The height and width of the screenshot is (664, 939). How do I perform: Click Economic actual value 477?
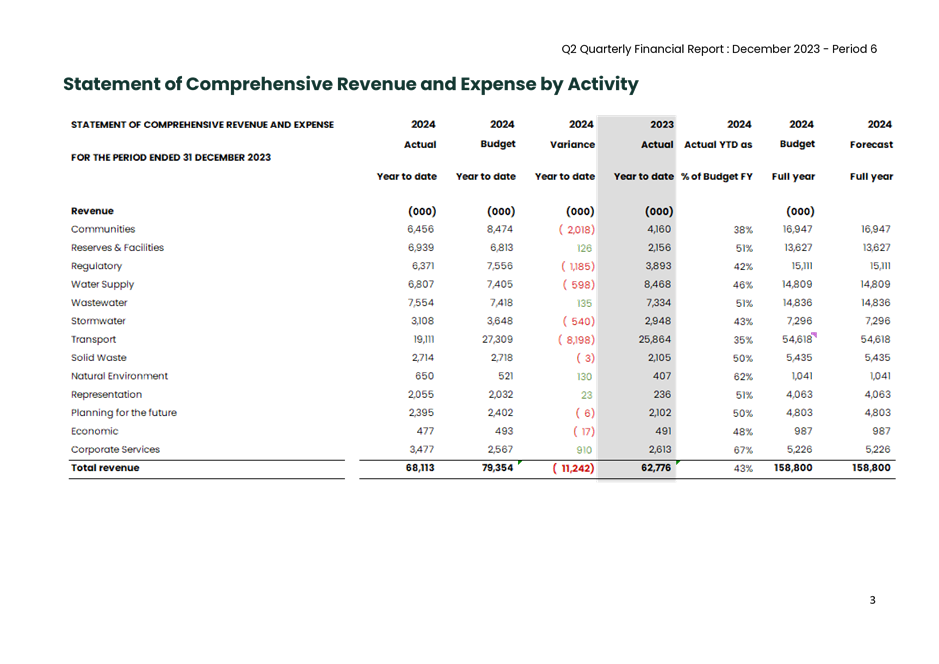pos(425,431)
